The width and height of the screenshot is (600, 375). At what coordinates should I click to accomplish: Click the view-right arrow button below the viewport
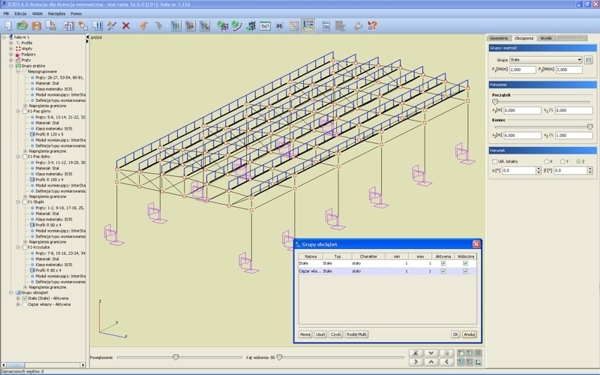pyautogui.click(x=416, y=362)
